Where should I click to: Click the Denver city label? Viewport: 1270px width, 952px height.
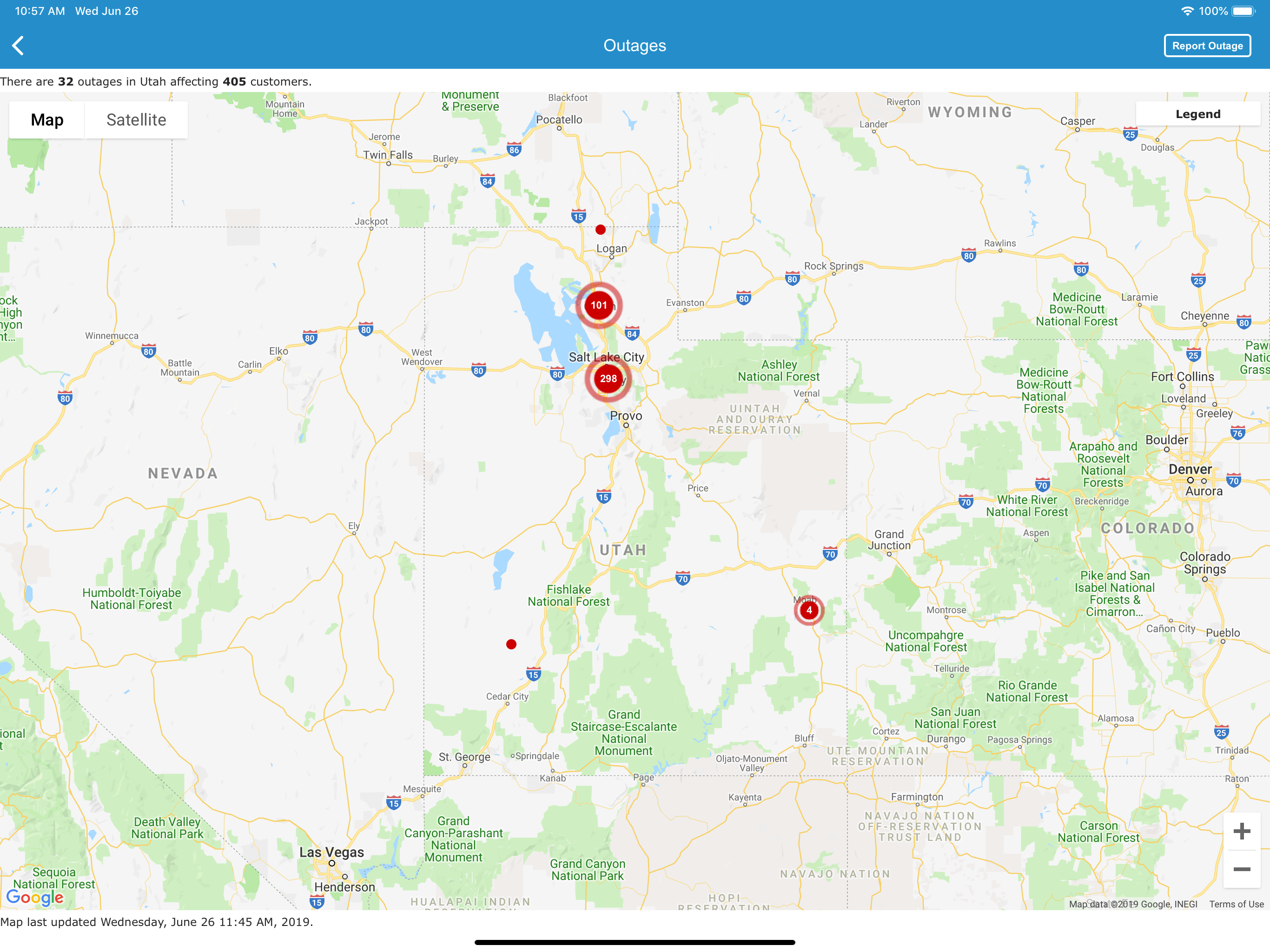coord(1190,469)
